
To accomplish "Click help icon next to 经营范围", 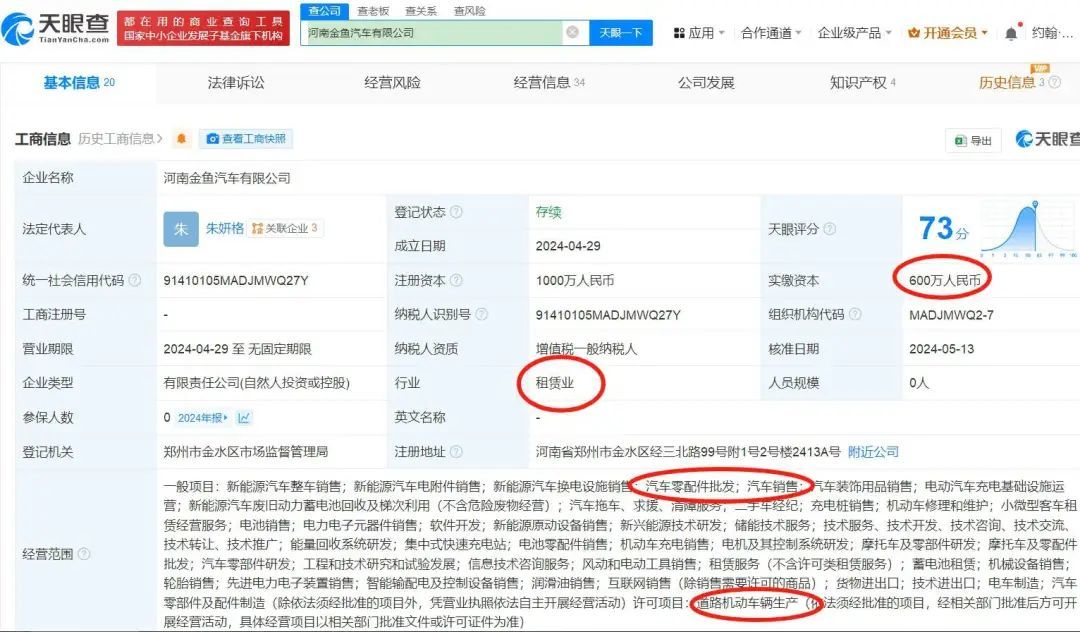I will (84, 554).
